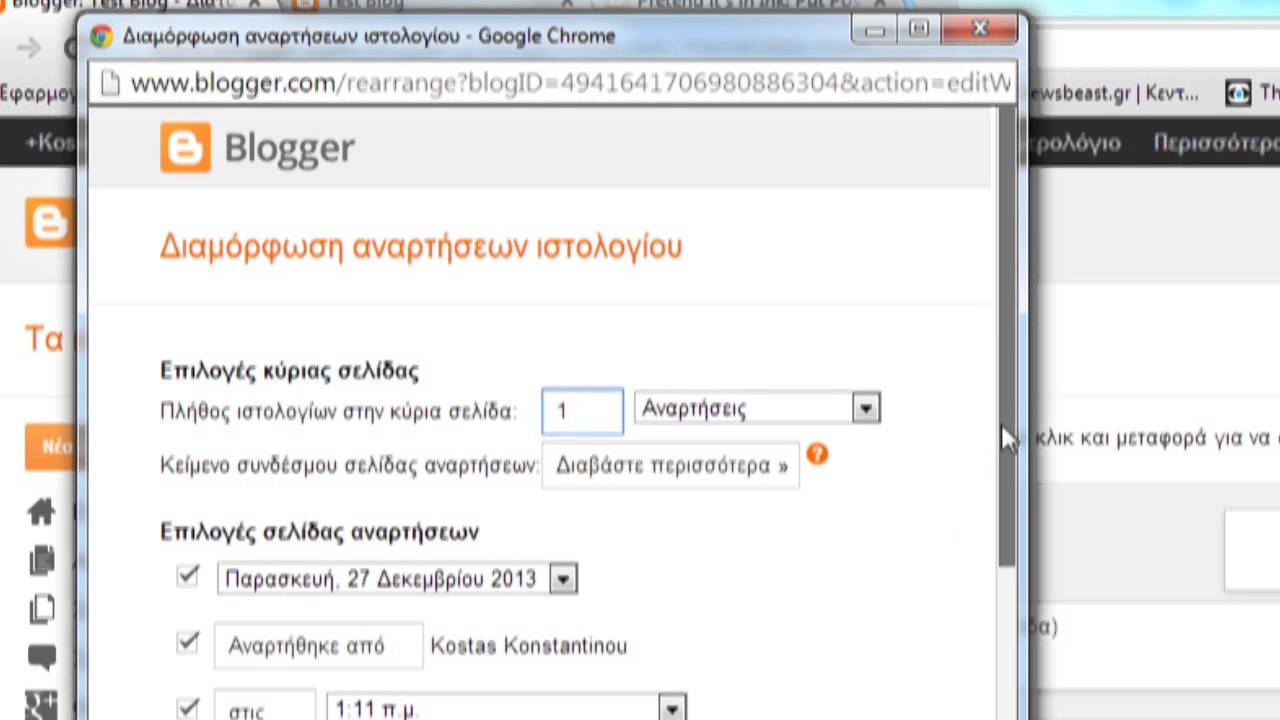This screenshot has height=720, width=1280.
Task: Click the Chrome icon in popup title bar
Action: point(101,37)
